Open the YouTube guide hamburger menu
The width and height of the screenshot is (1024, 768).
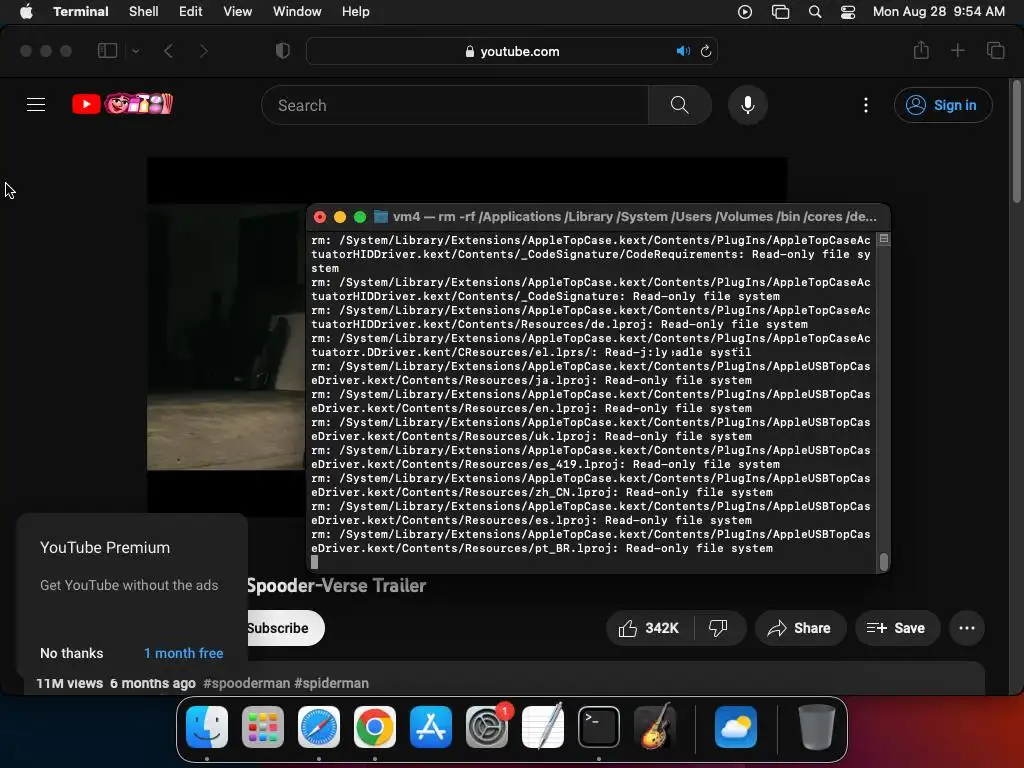(x=36, y=104)
